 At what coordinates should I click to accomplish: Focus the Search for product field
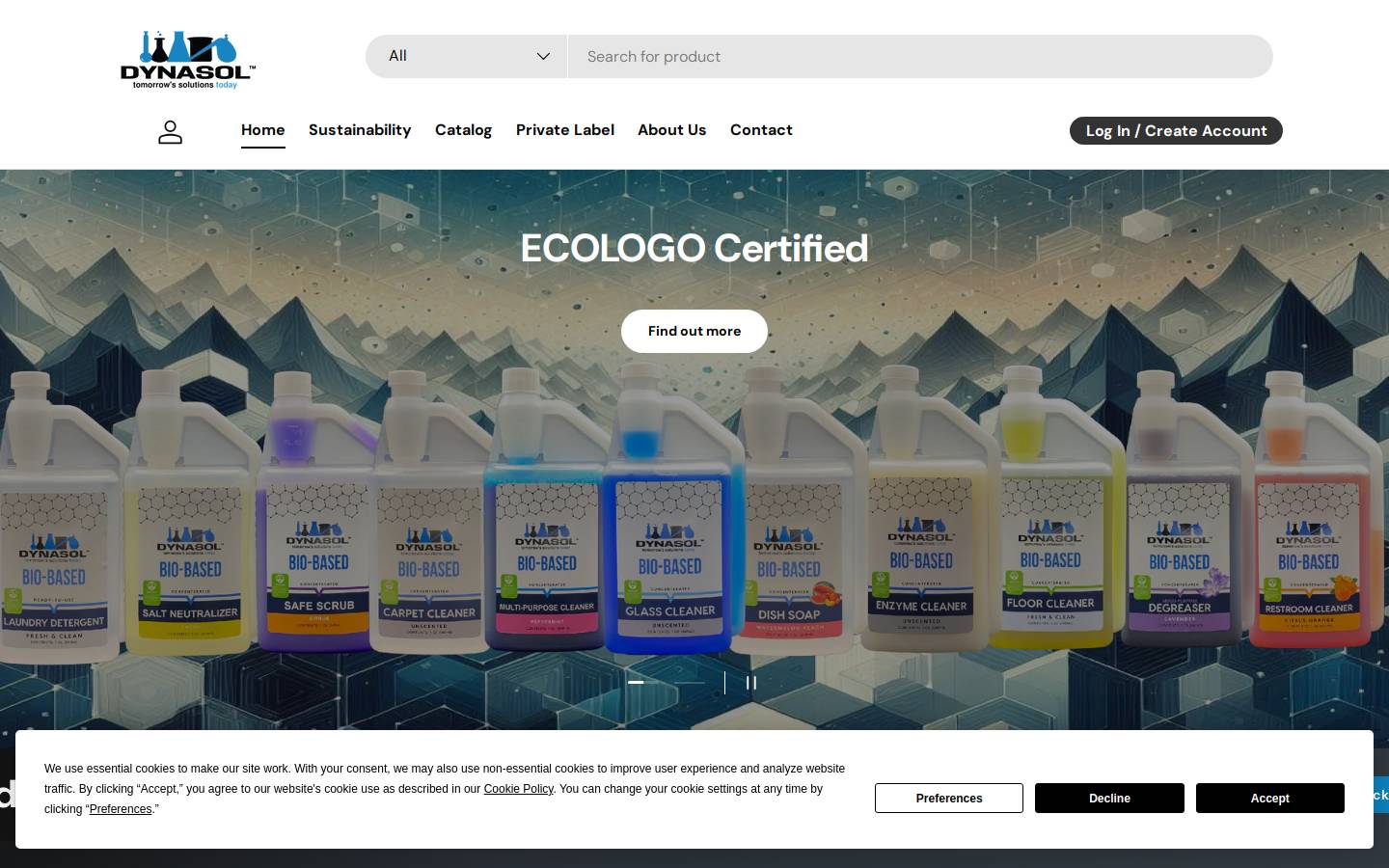(920, 56)
